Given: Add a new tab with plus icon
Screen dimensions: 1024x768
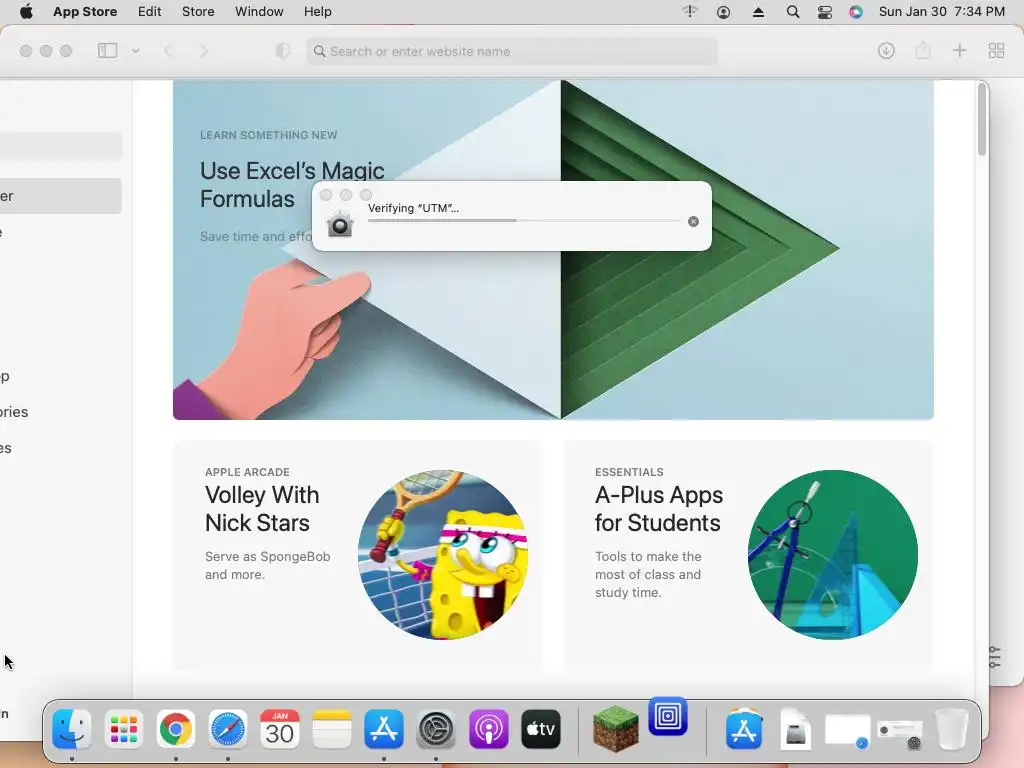Looking at the screenshot, I should (959, 51).
